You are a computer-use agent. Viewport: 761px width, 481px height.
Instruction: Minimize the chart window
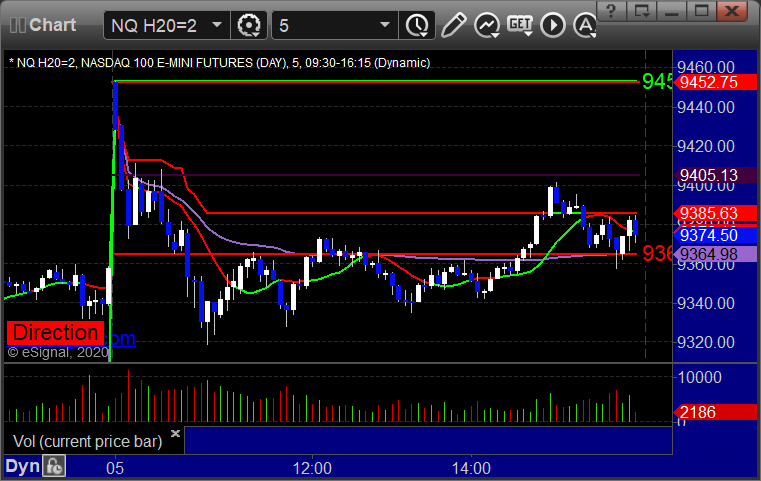(672, 11)
